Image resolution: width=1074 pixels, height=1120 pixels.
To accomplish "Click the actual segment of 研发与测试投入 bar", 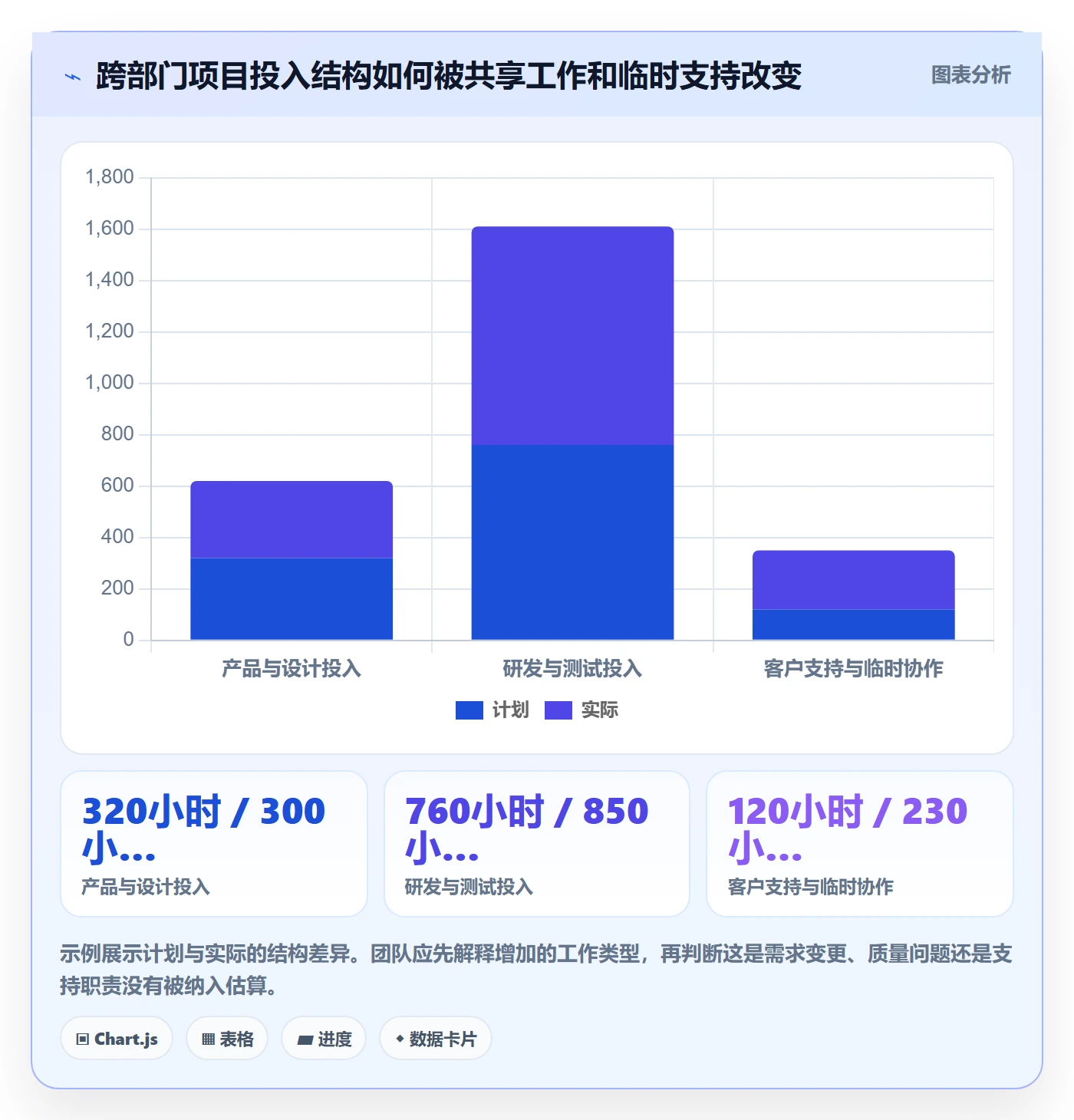I will [572, 335].
